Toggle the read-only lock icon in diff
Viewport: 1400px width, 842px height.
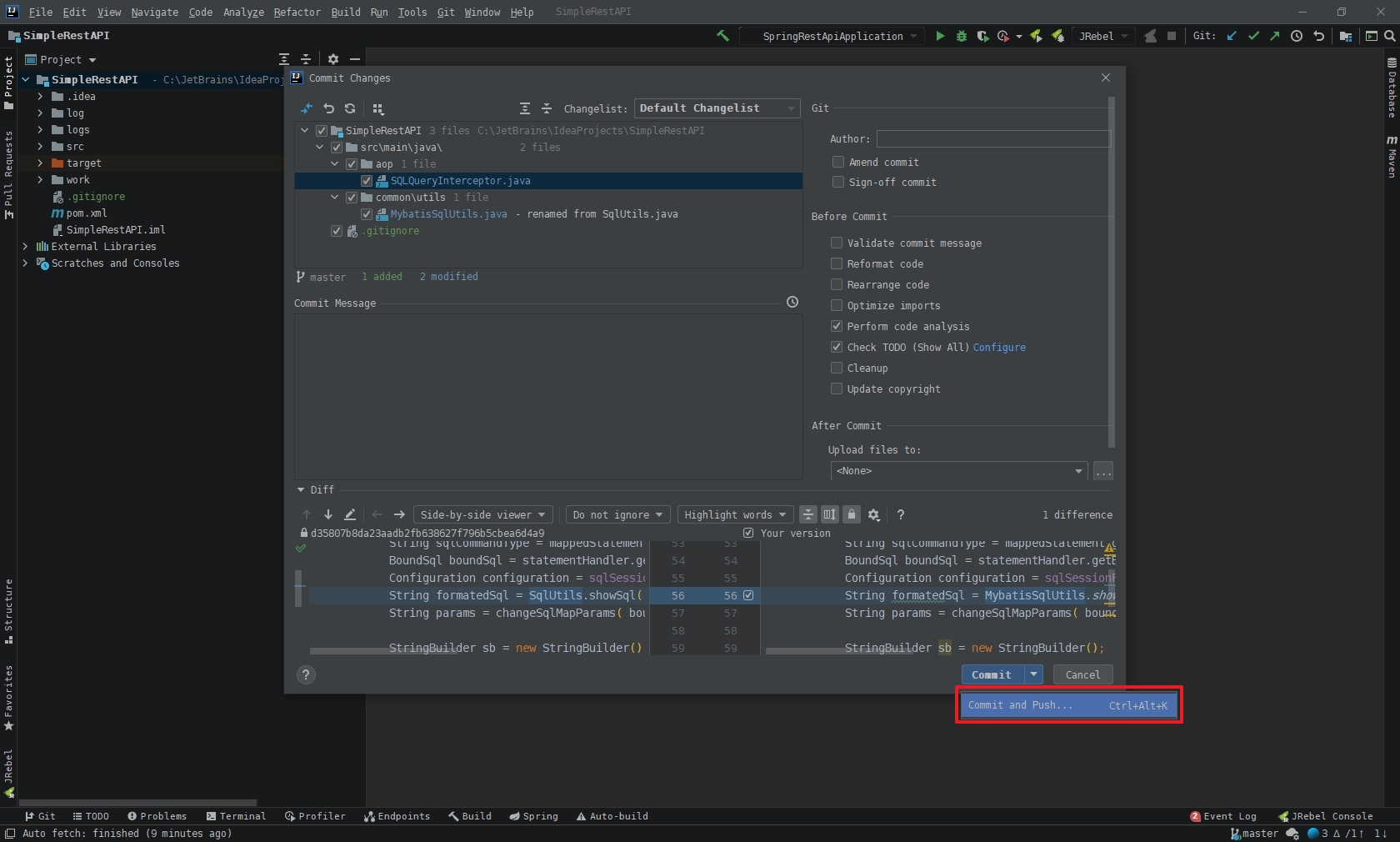(851, 514)
